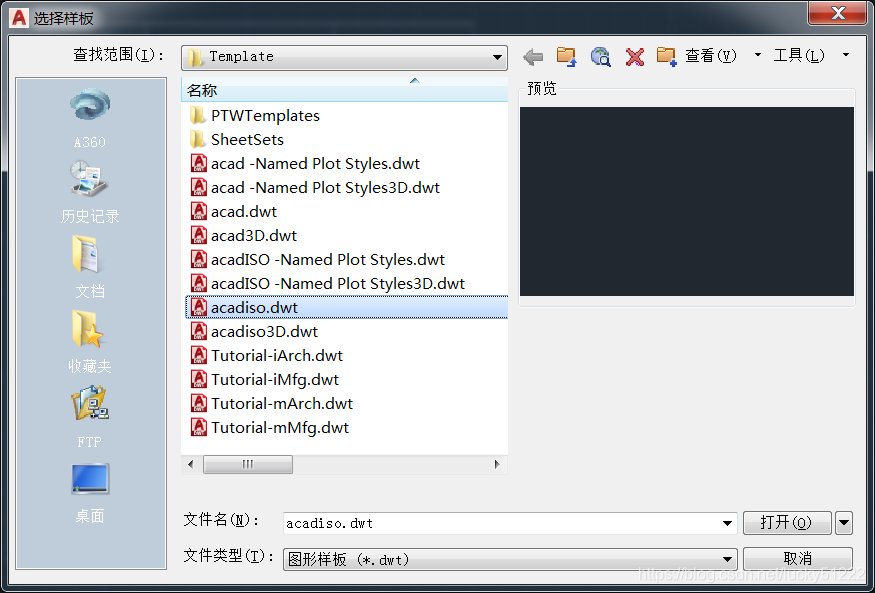Click the dwt icon of acad.dwt
The height and width of the screenshot is (593, 875).
coord(199,211)
